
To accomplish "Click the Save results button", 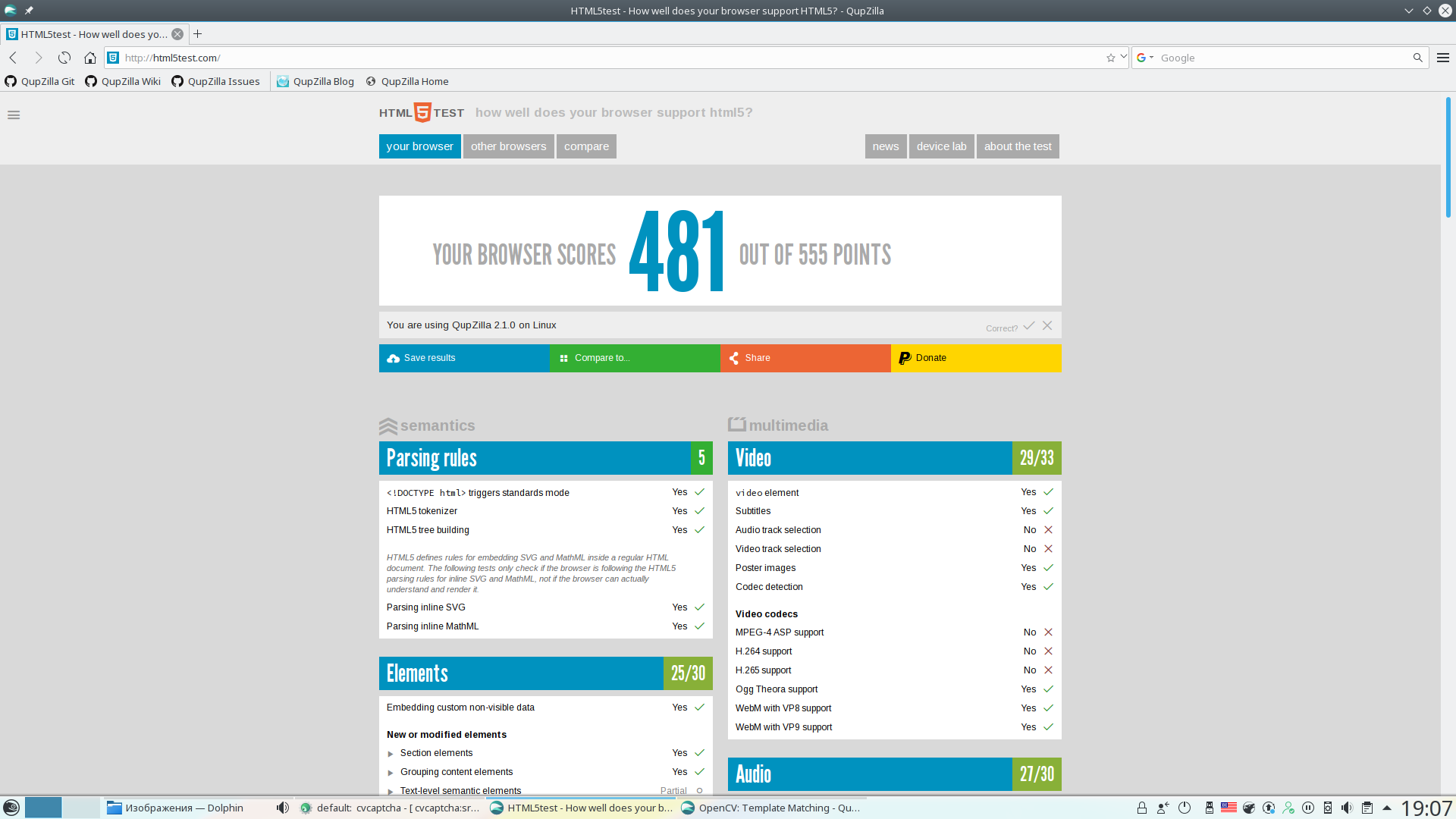I will (x=464, y=358).
